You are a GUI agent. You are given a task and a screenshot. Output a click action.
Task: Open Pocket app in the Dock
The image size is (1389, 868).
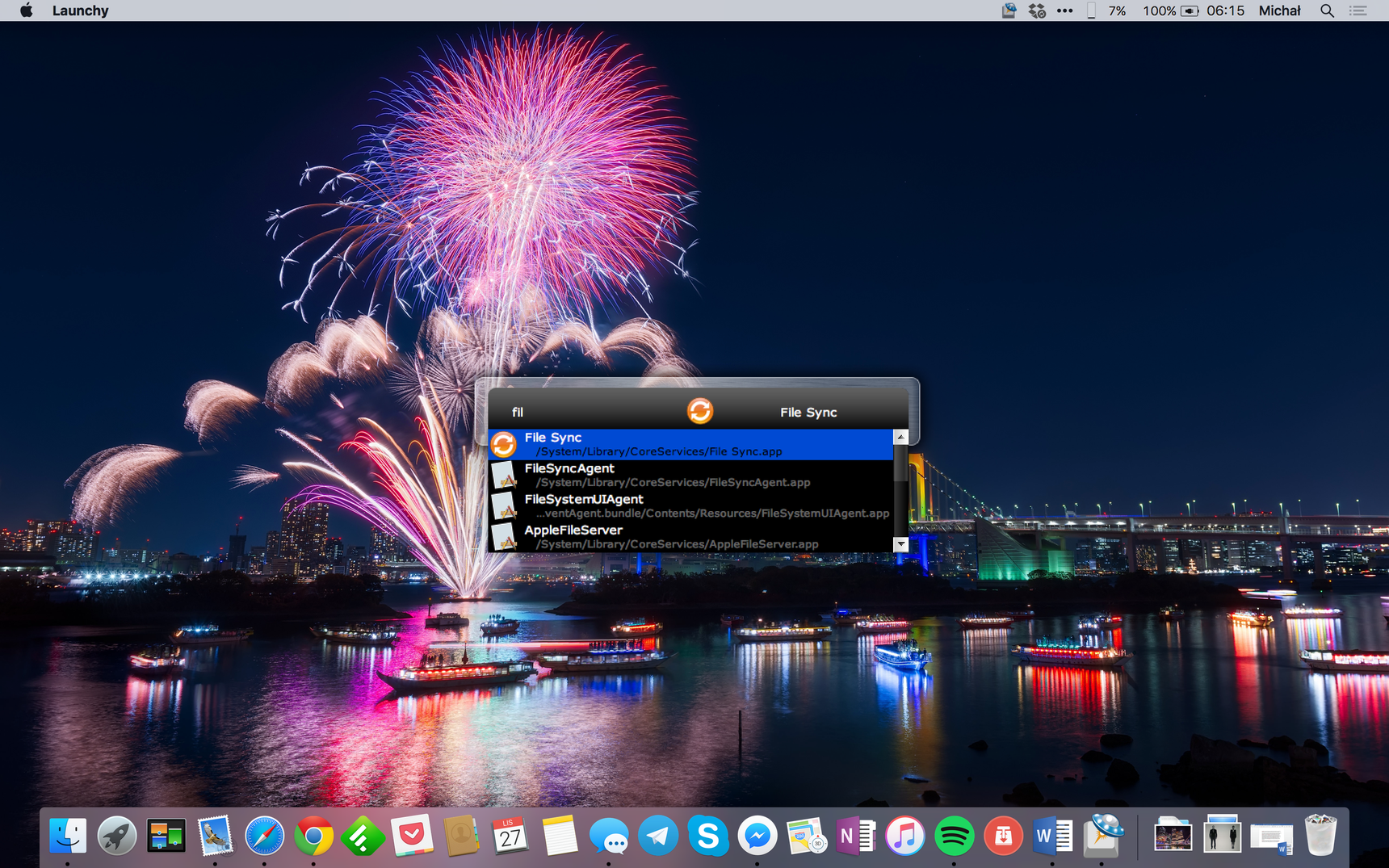pyautogui.click(x=413, y=836)
